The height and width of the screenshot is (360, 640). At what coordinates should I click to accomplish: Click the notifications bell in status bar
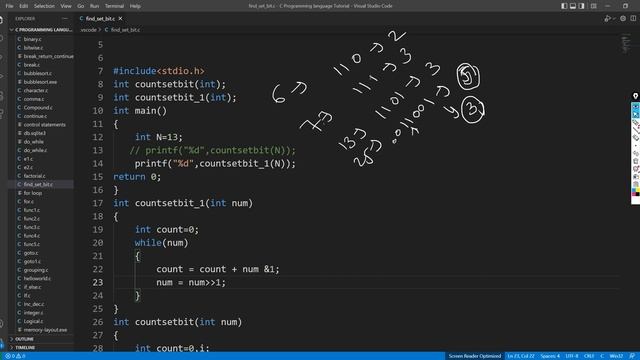coord(632,356)
